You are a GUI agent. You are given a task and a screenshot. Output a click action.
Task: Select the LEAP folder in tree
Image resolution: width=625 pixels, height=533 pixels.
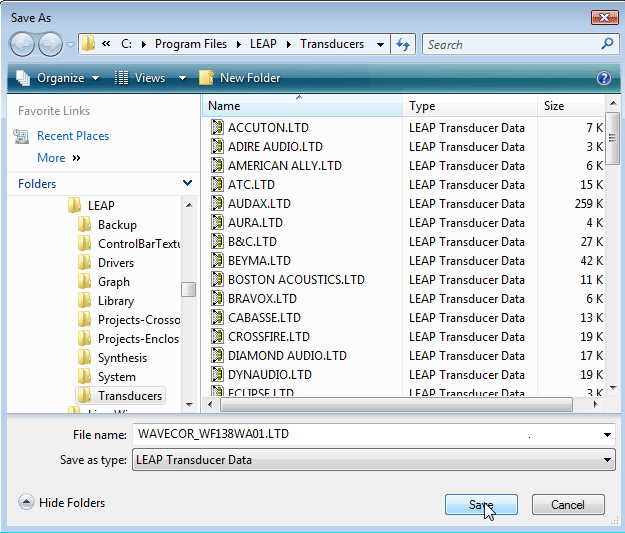91,206
